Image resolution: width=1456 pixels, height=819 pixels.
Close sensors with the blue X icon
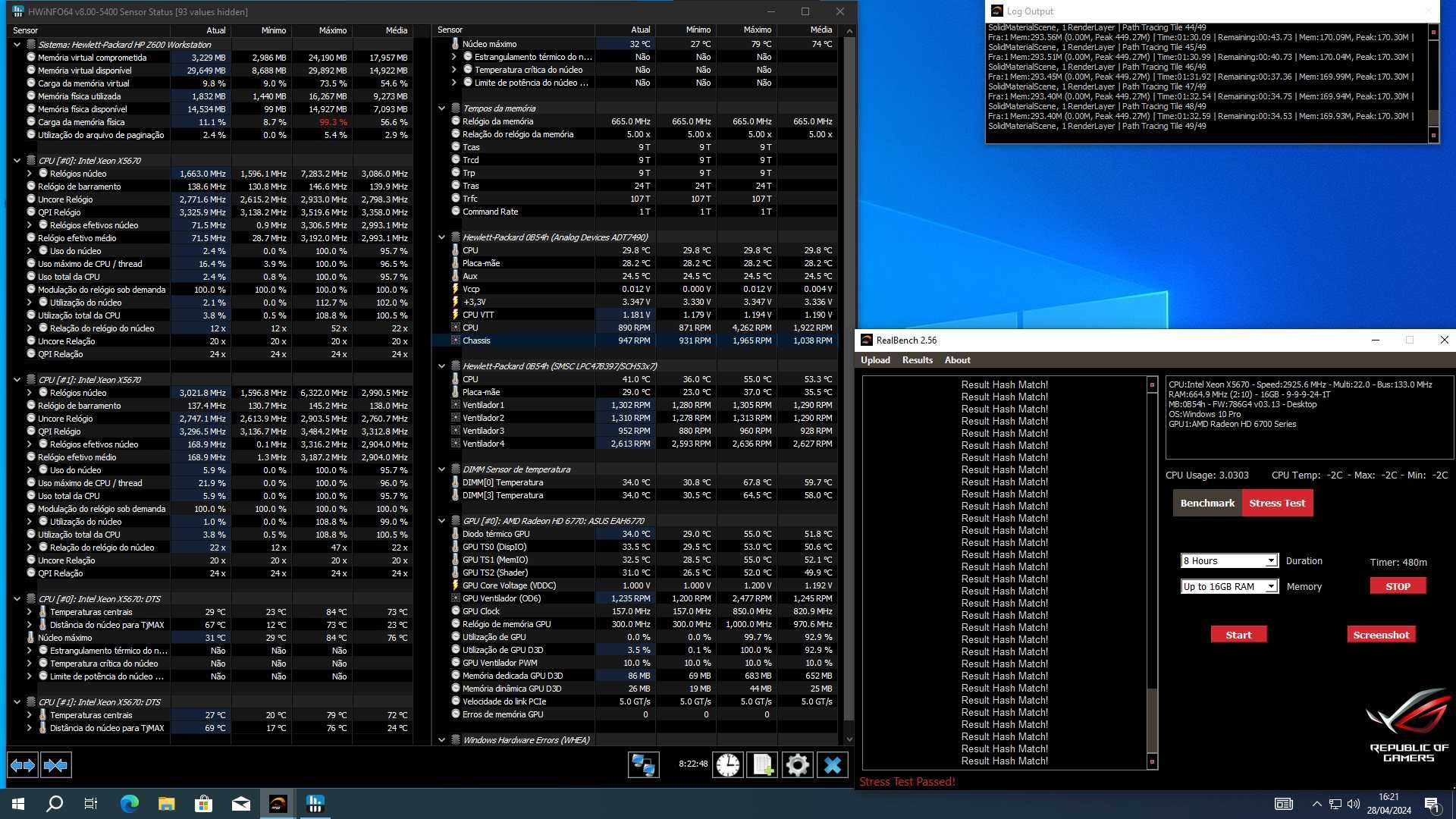coord(833,765)
